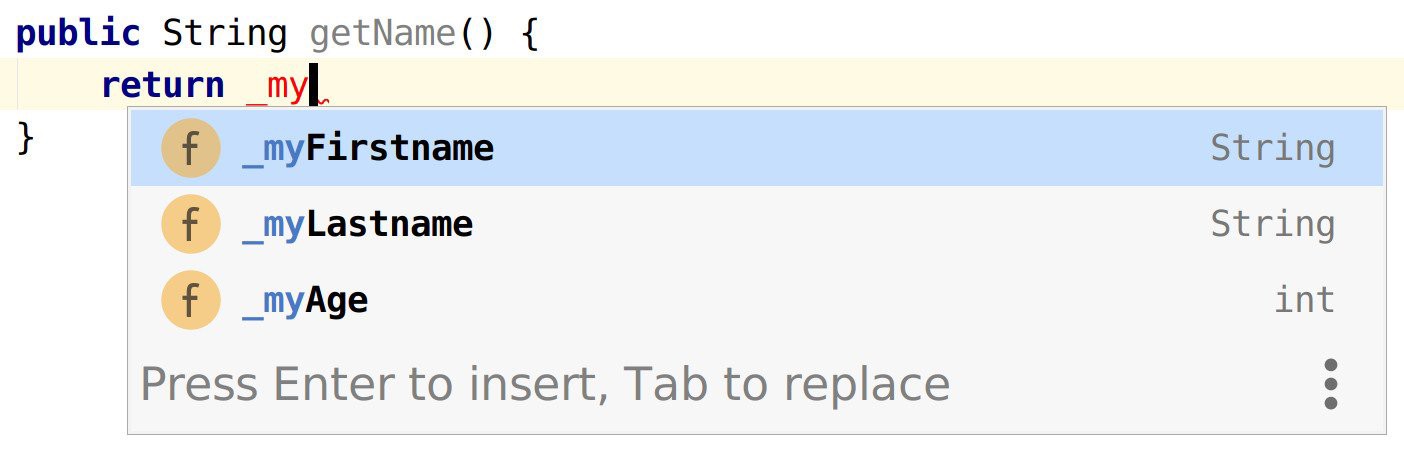The image size is (1404, 456).
Task: Select the _myFirstname completion suggestion
Action: (757, 148)
